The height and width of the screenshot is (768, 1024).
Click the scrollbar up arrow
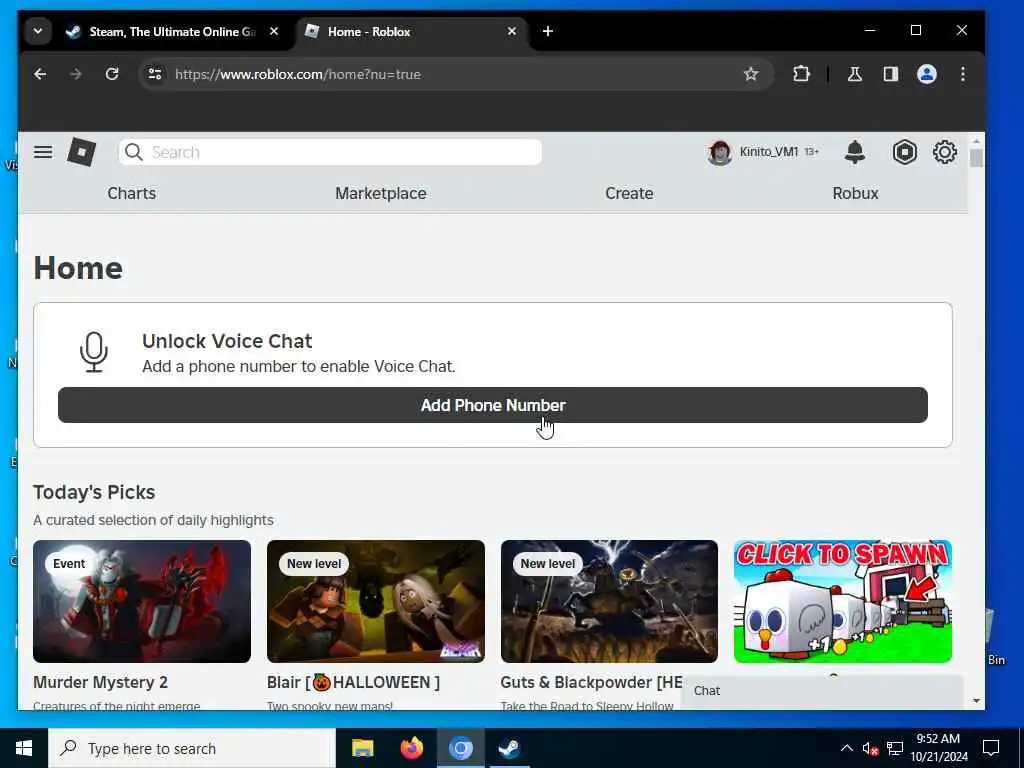976,140
